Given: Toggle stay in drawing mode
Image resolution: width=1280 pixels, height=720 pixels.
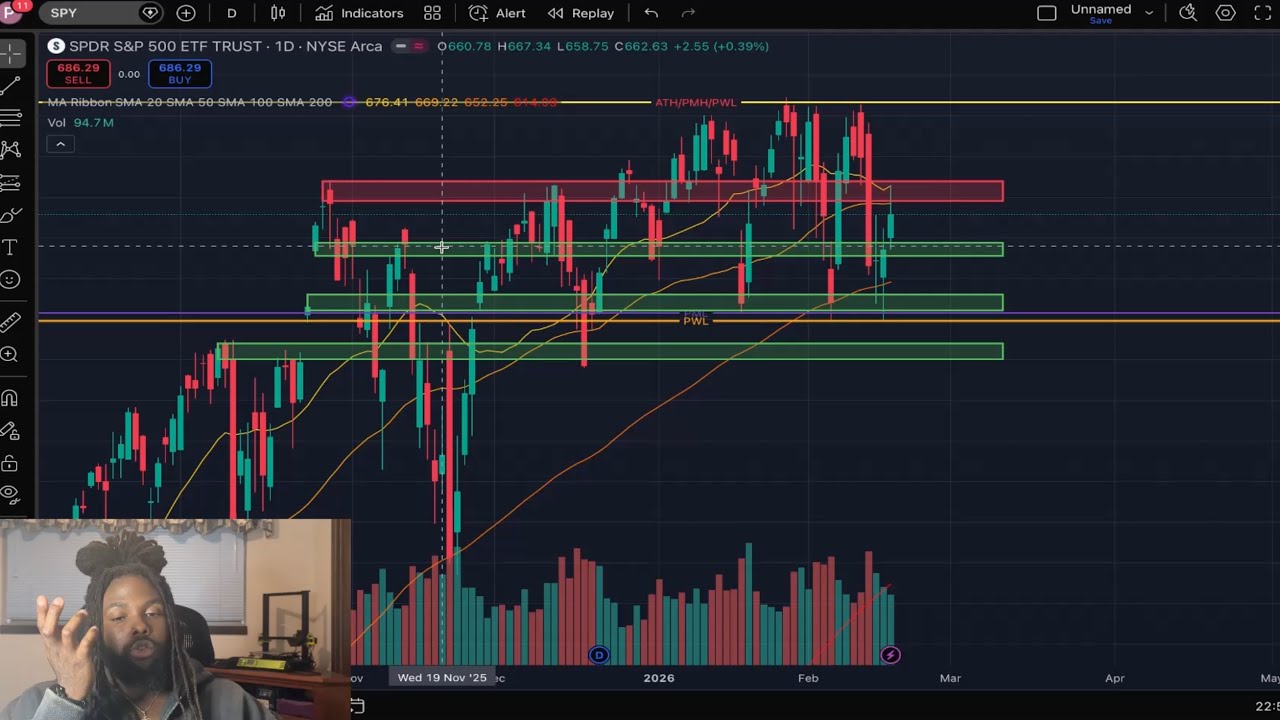Looking at the screenshot, I should (11, 431).
